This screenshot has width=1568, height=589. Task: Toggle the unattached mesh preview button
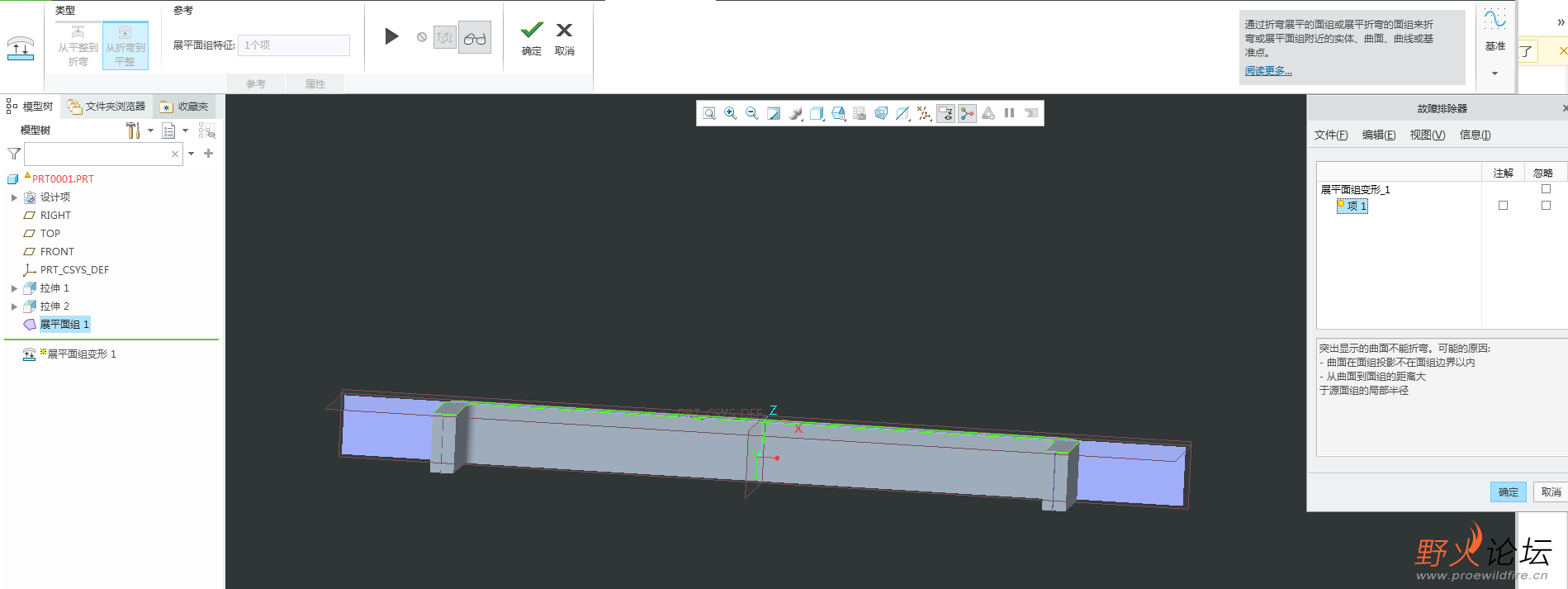pyautogui.click(x=445, y=37)
